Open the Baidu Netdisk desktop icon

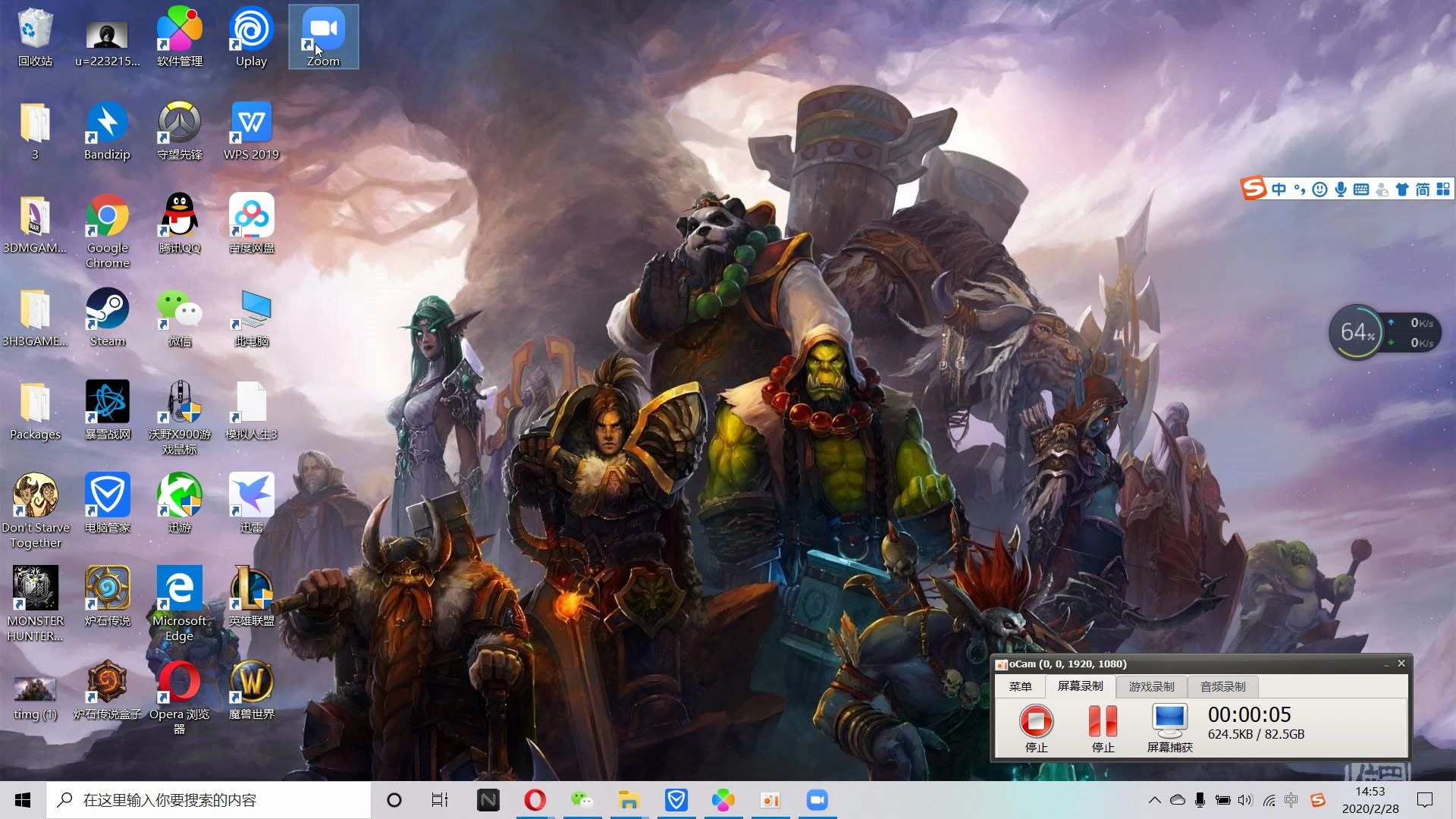pyautogui.click(x=251, y=224)
